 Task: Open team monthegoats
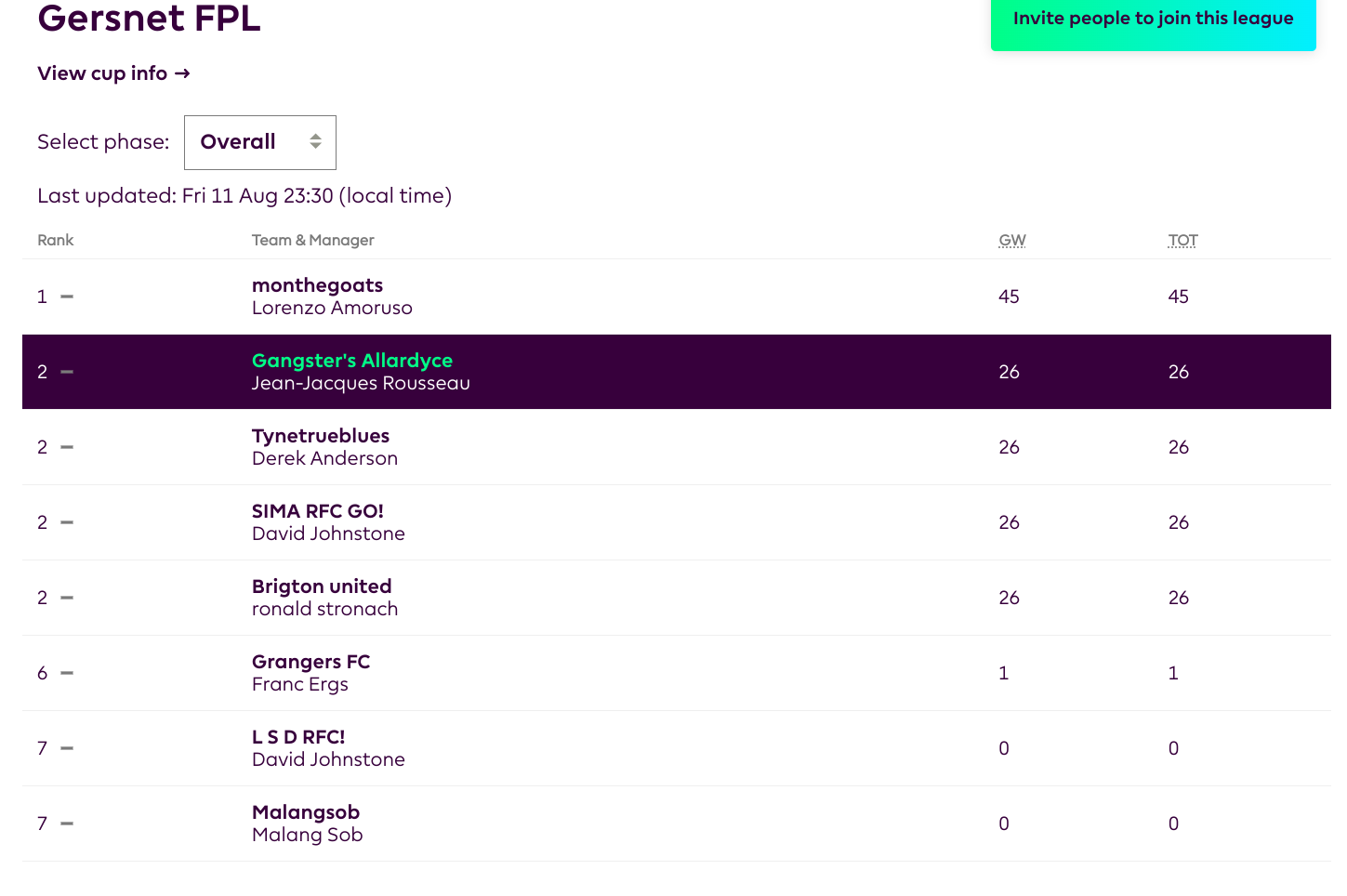click(317, 285)
